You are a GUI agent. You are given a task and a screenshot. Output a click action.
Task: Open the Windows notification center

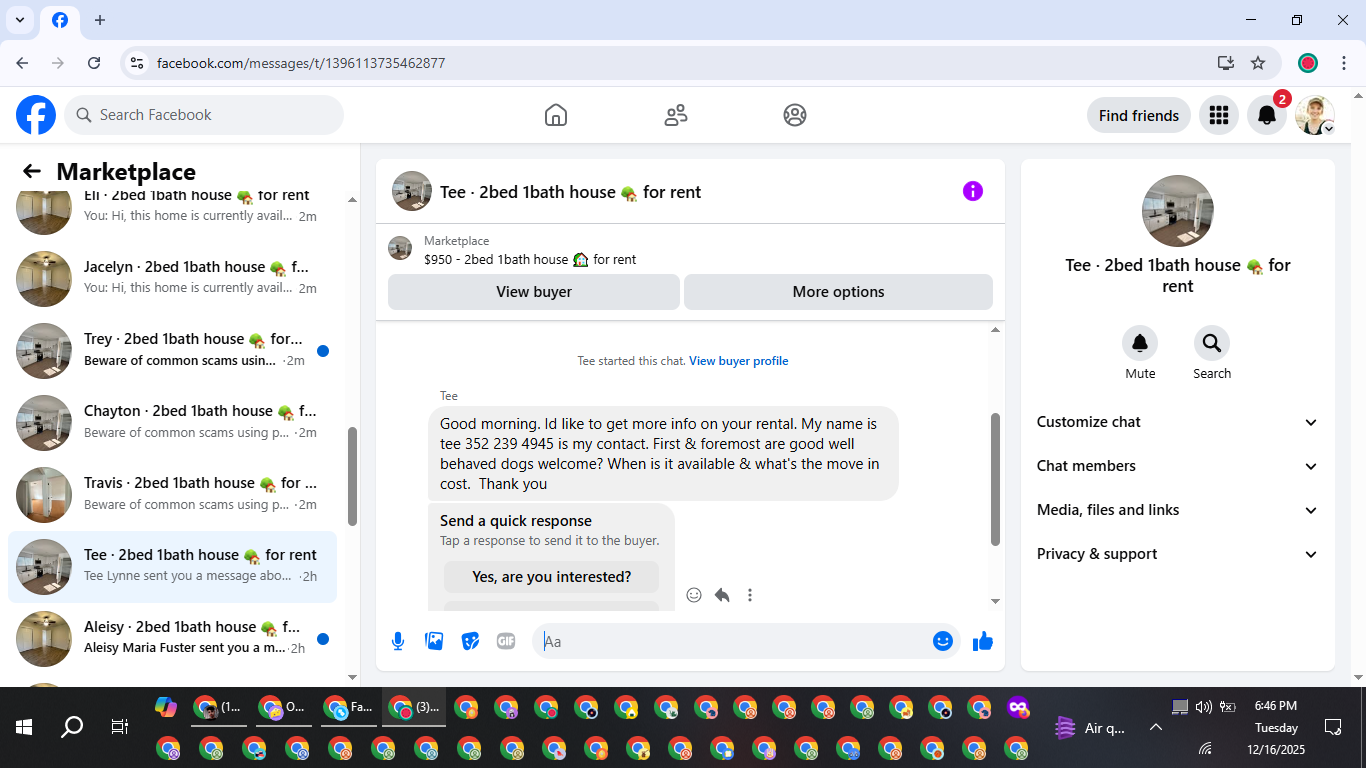pos(1332,727)
